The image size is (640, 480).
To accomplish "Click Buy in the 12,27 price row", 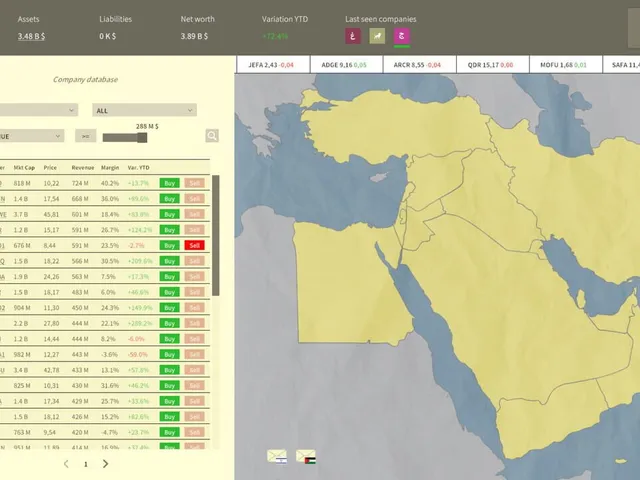I will pyautogui.click(x=169, y=354).
